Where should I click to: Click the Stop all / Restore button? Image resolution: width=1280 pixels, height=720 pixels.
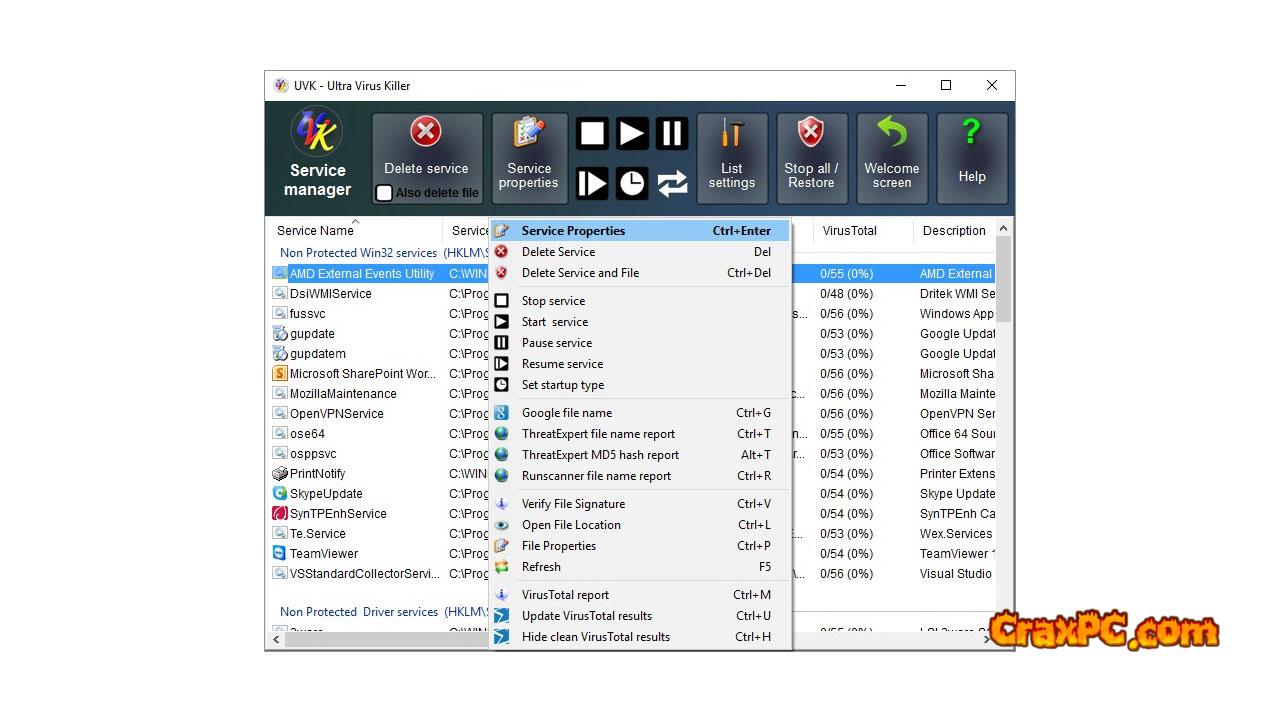point(811,159)
